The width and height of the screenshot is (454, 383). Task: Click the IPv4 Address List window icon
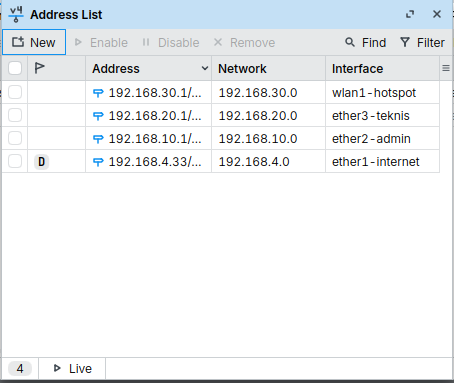(x=16, y=14)
